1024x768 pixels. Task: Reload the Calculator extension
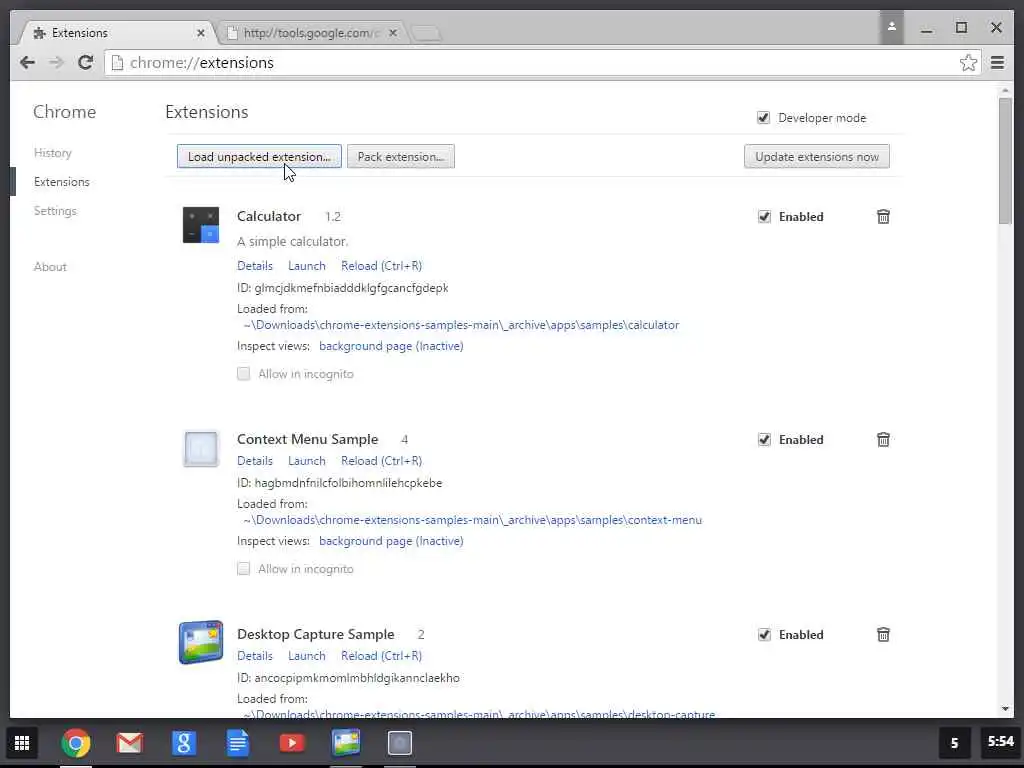381,266
